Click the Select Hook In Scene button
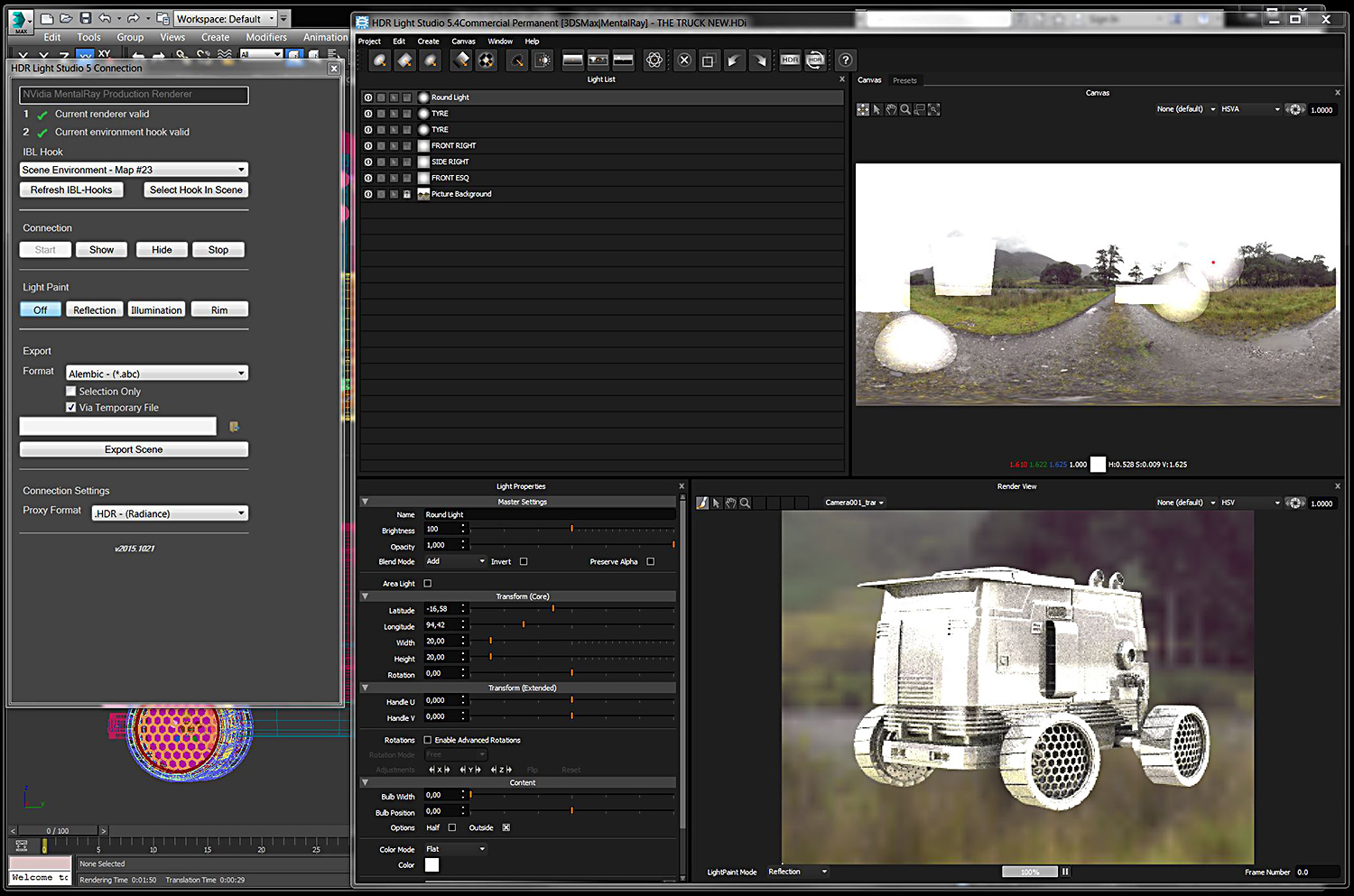The image size is (1354, 896). [x=196, y=189]
